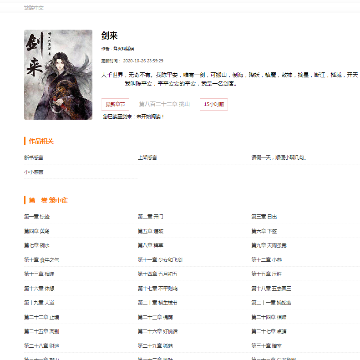The image size is (360, 360).
Task: Open the 上架感言 entry under 作品相关
Action: coord(147,158)
